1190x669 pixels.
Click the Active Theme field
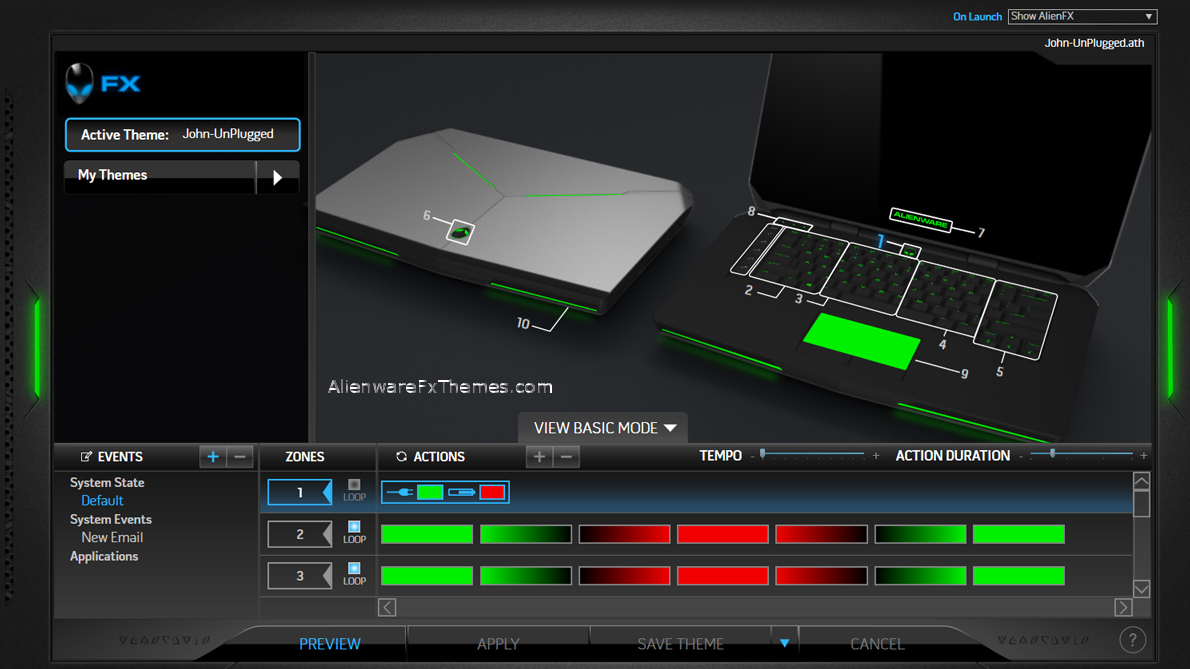(182, 134)
